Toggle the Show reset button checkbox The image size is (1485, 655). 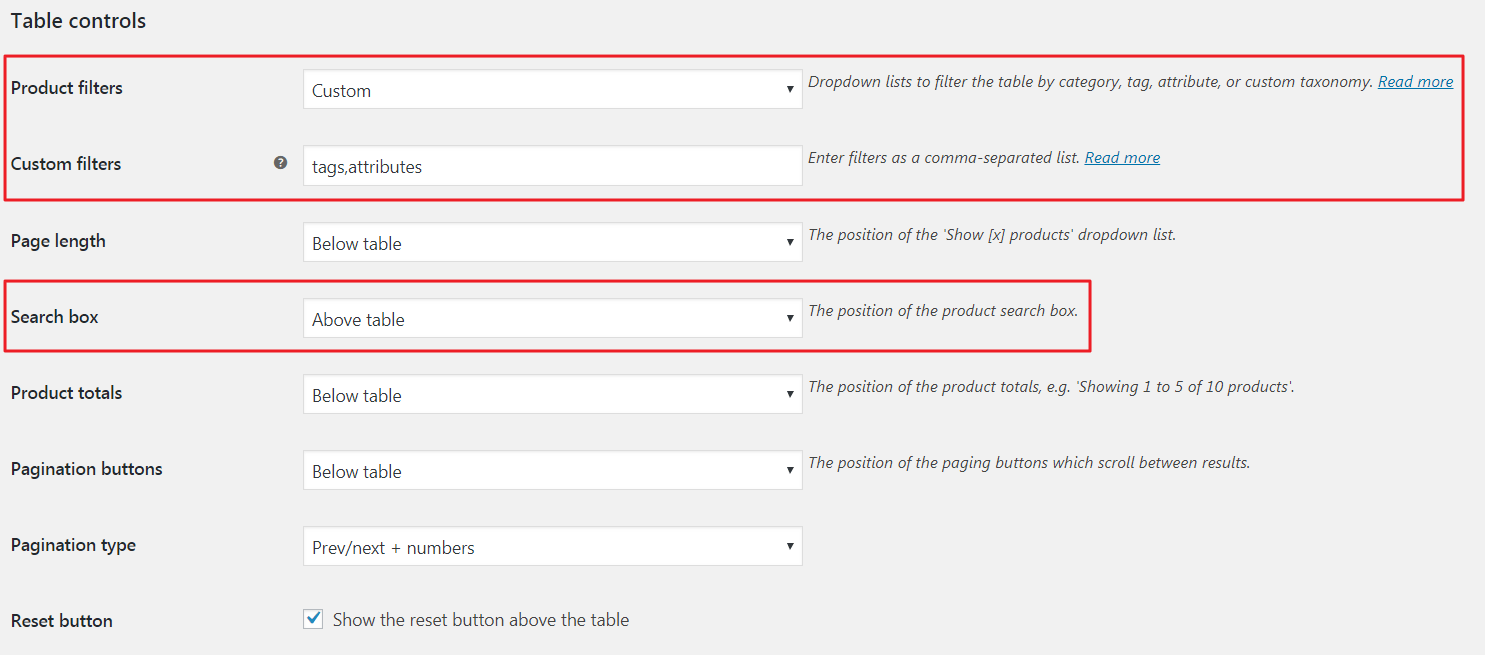coord(314,620)
